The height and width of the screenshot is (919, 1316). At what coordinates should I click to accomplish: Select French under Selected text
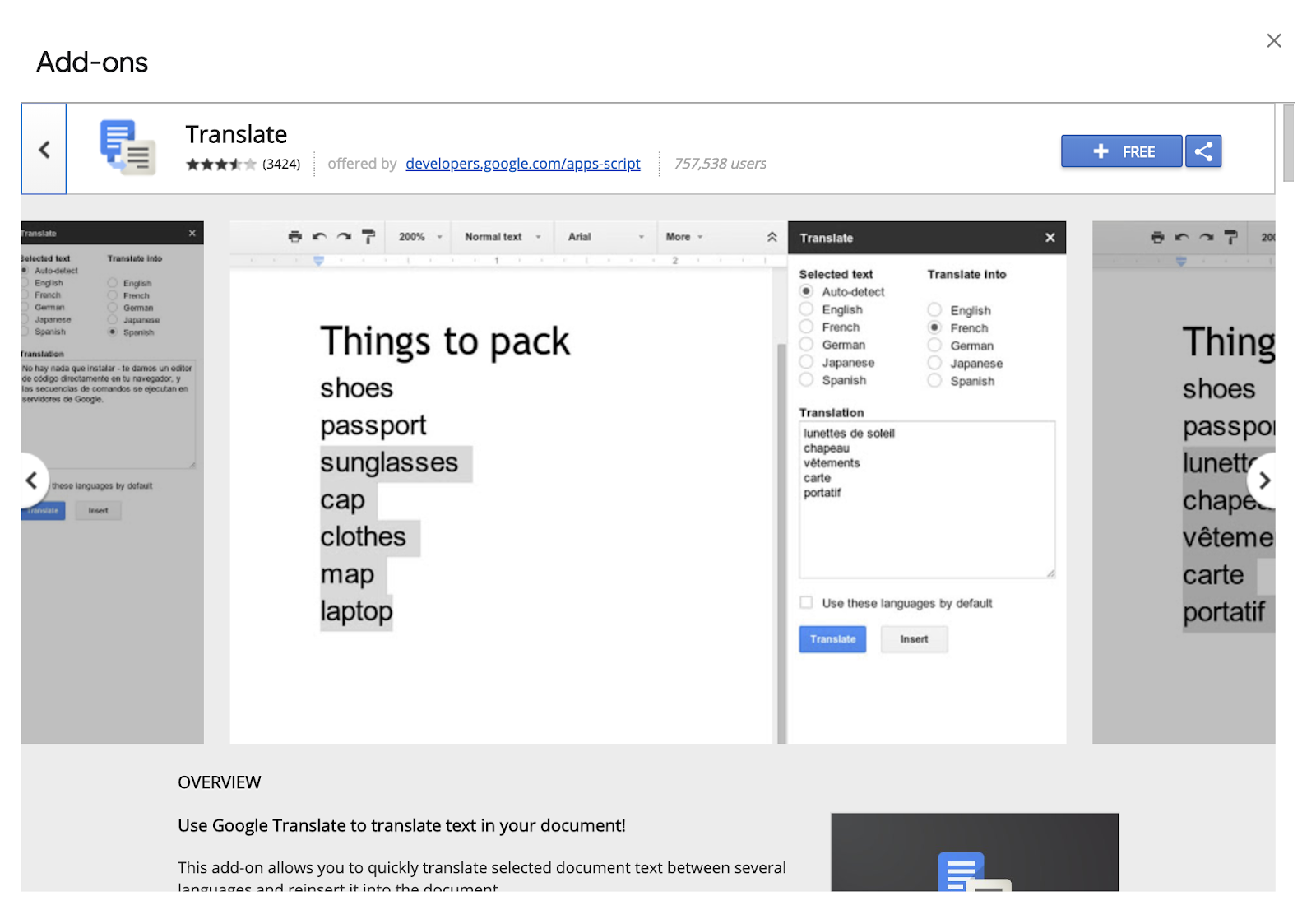coord(807,327)
